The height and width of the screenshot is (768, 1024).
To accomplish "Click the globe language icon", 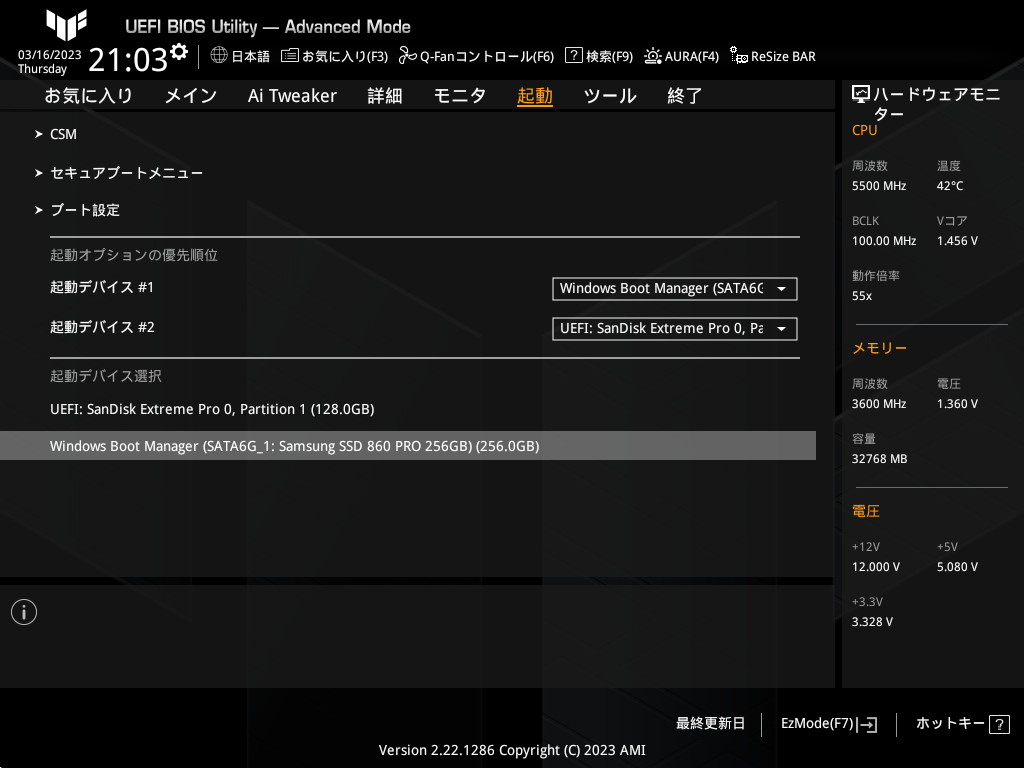I will click(x=219, y=56).
